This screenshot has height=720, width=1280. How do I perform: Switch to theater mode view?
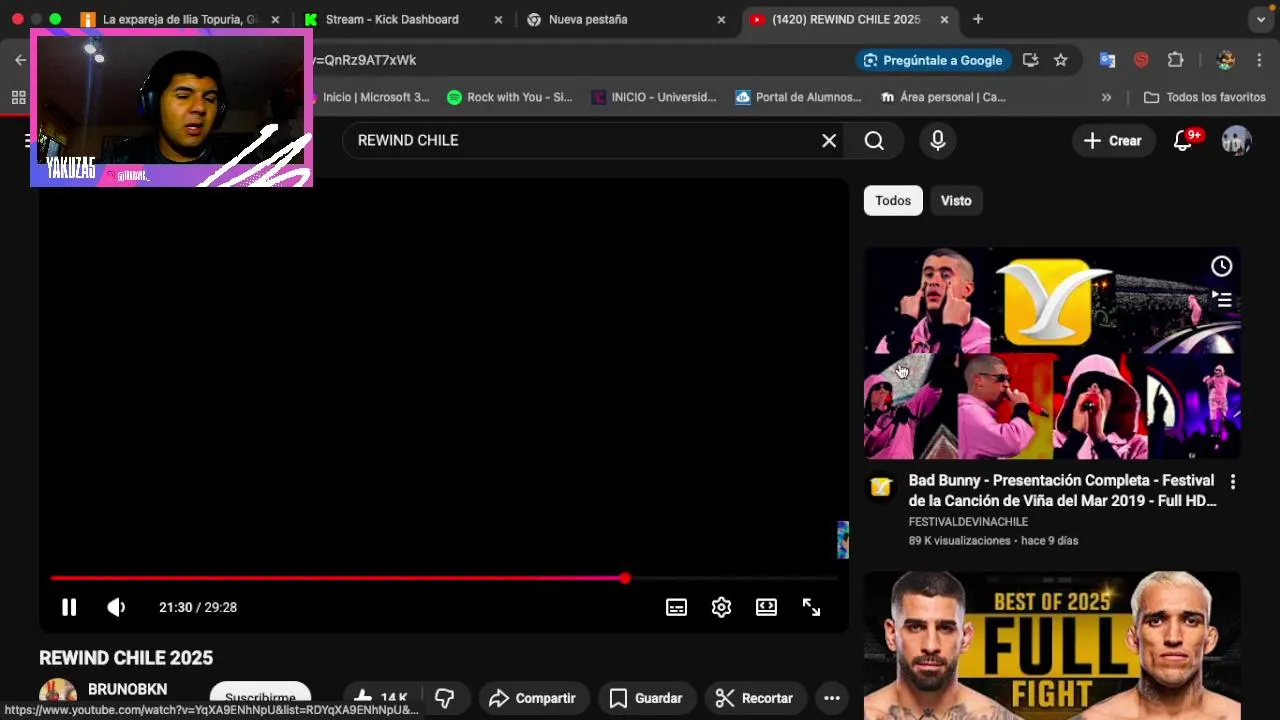click(x=766, y=607)
